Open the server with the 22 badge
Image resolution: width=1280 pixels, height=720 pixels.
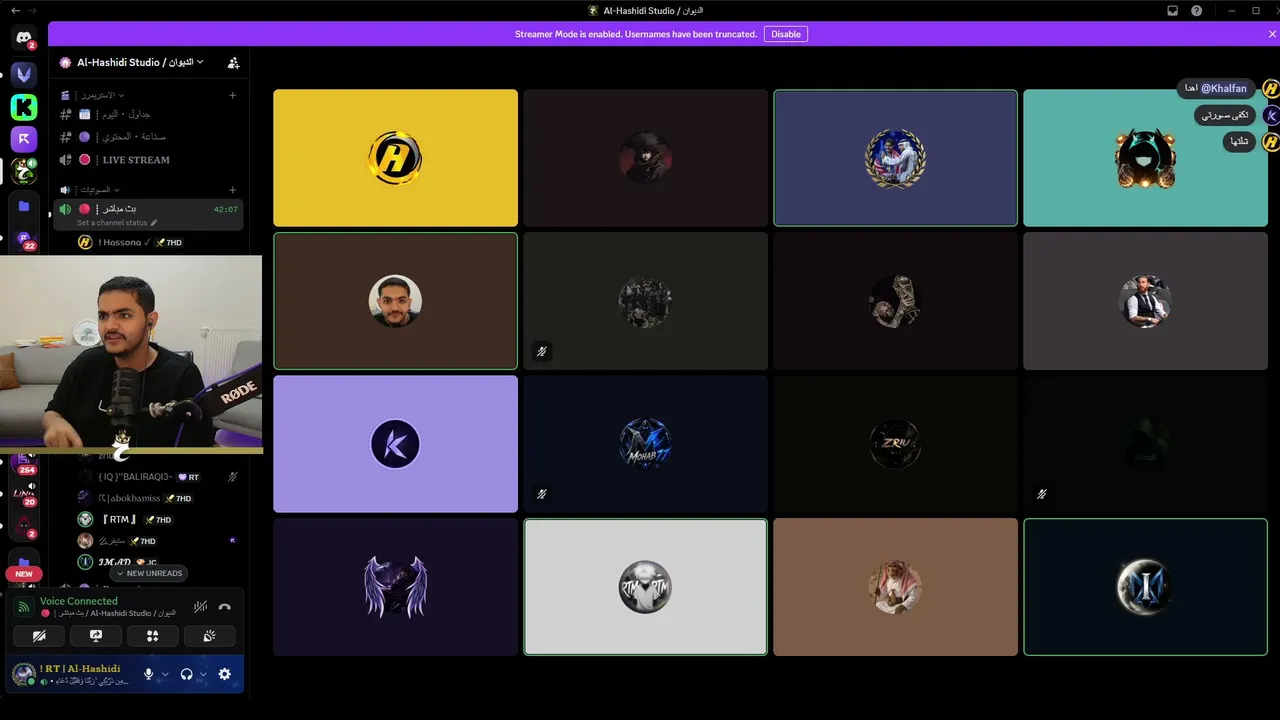pos(24,240)
